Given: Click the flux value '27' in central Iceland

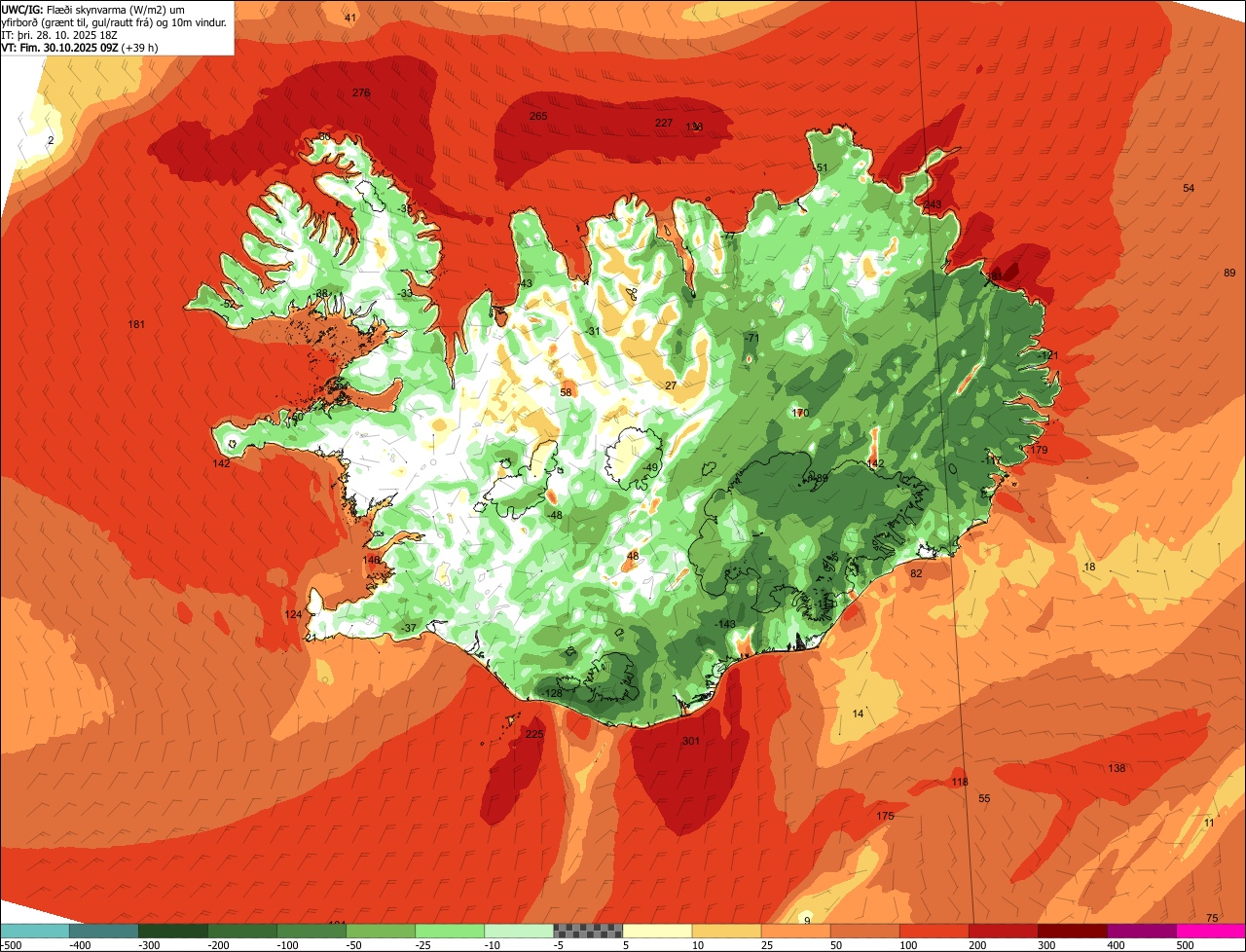Looking at the screenshot, I should coord(671,385).
